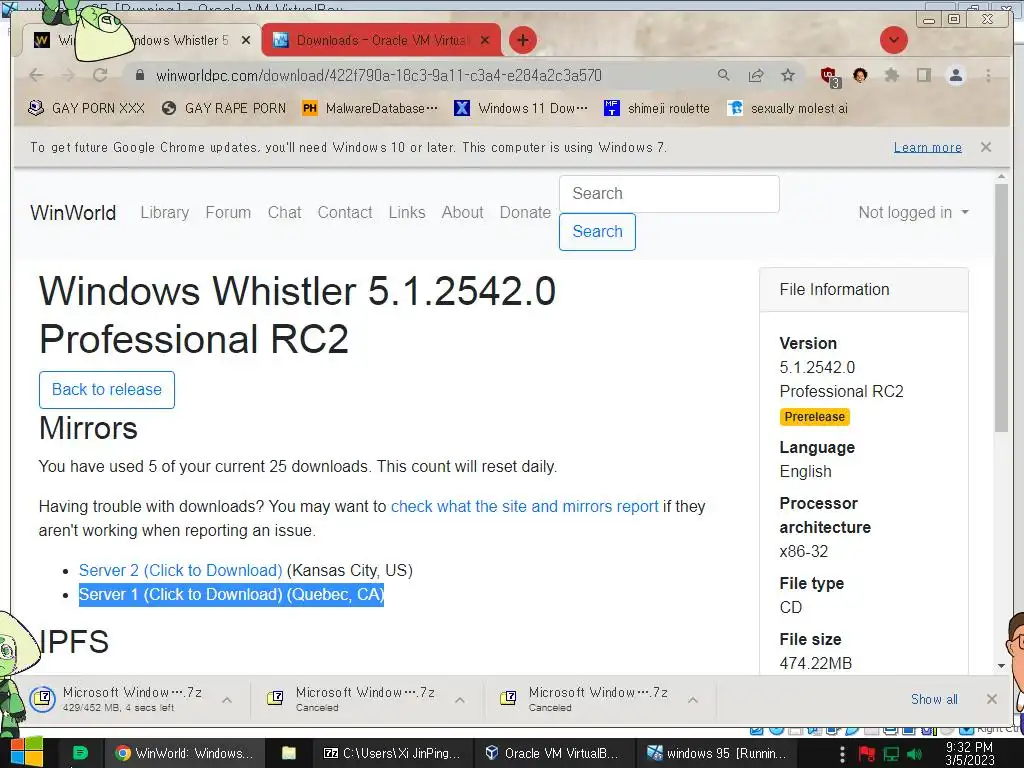The height and width of the screenshot is (768, 1024).
Task: Open the File Explorer folder in the taskbar
Action: [x=289, y=753]
